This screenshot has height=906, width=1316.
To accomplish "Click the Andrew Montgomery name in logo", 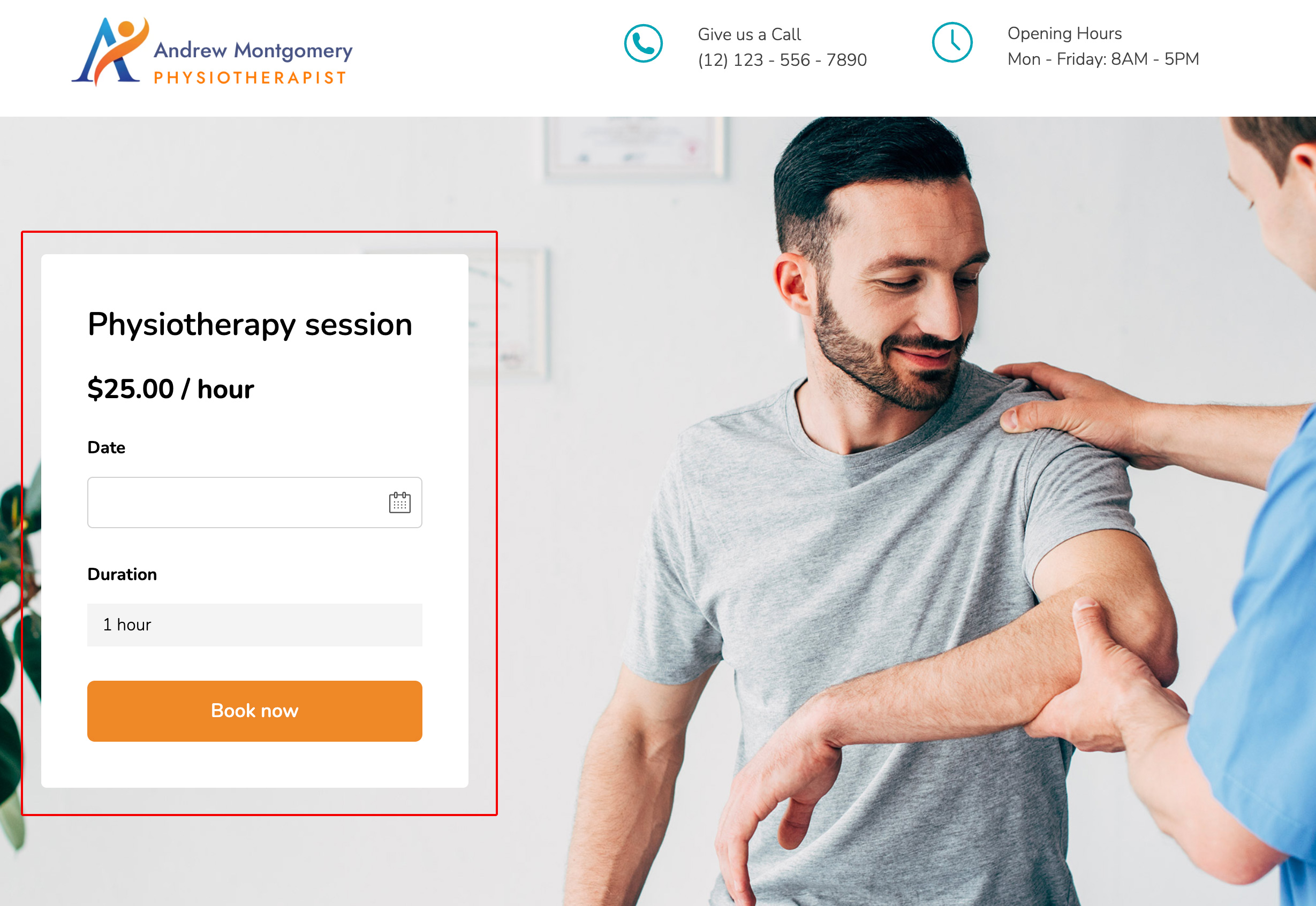I will point(253,50).
